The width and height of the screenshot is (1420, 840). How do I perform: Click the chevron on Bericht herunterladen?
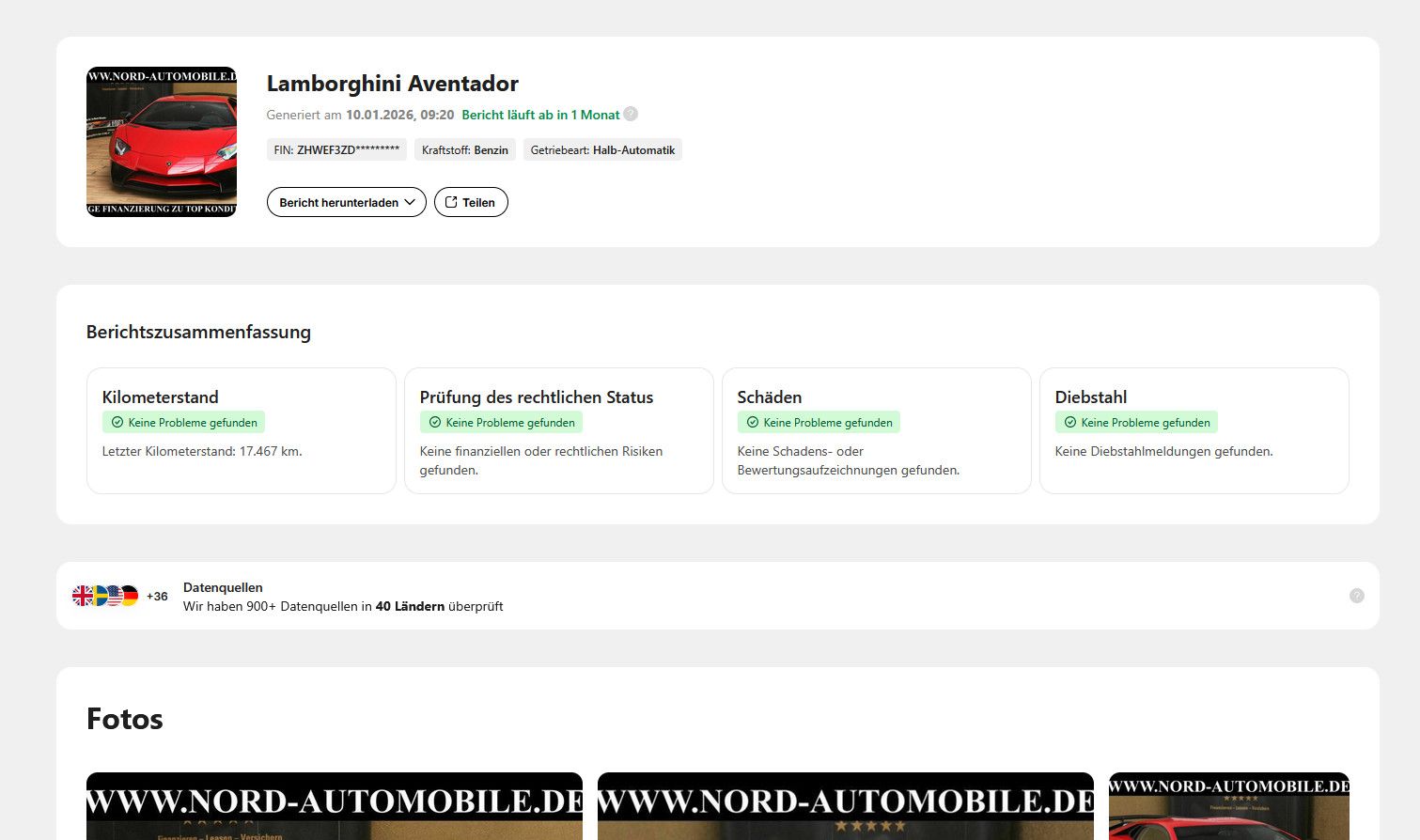point(410,202)
